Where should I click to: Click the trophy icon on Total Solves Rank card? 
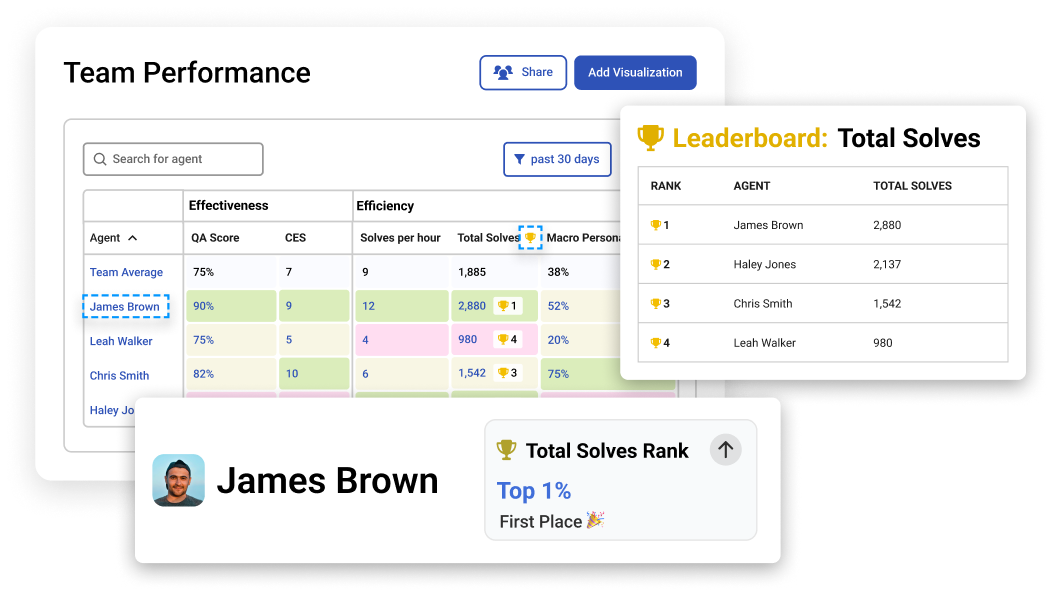[507, 451]
